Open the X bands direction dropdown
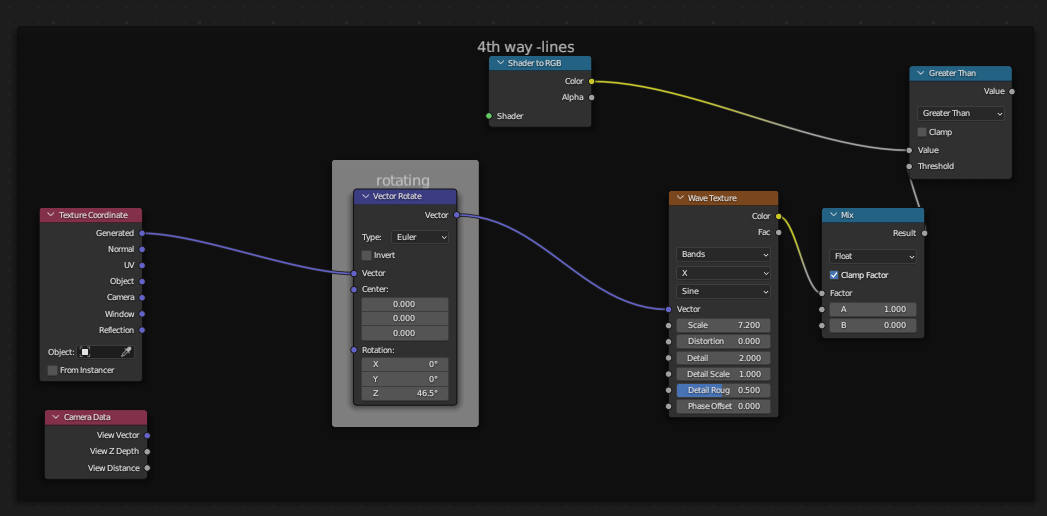1047x516 pixels. tap(723, 273)
